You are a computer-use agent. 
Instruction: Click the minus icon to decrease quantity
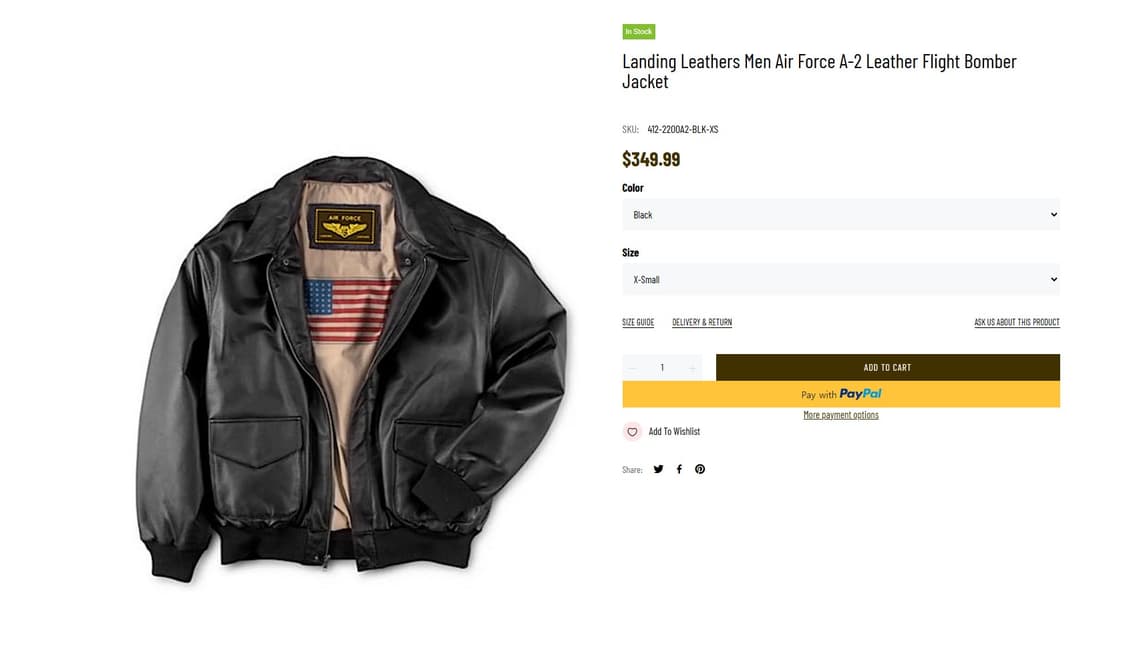(x=632, y=367)
